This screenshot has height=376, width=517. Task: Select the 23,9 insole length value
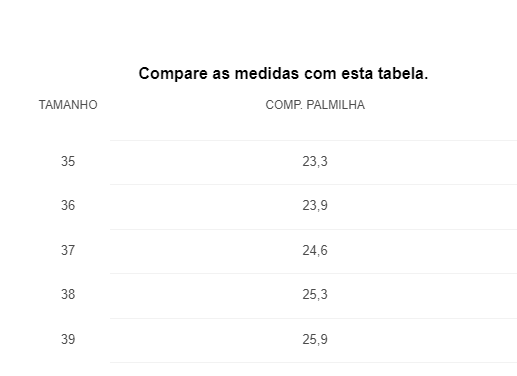315,206
